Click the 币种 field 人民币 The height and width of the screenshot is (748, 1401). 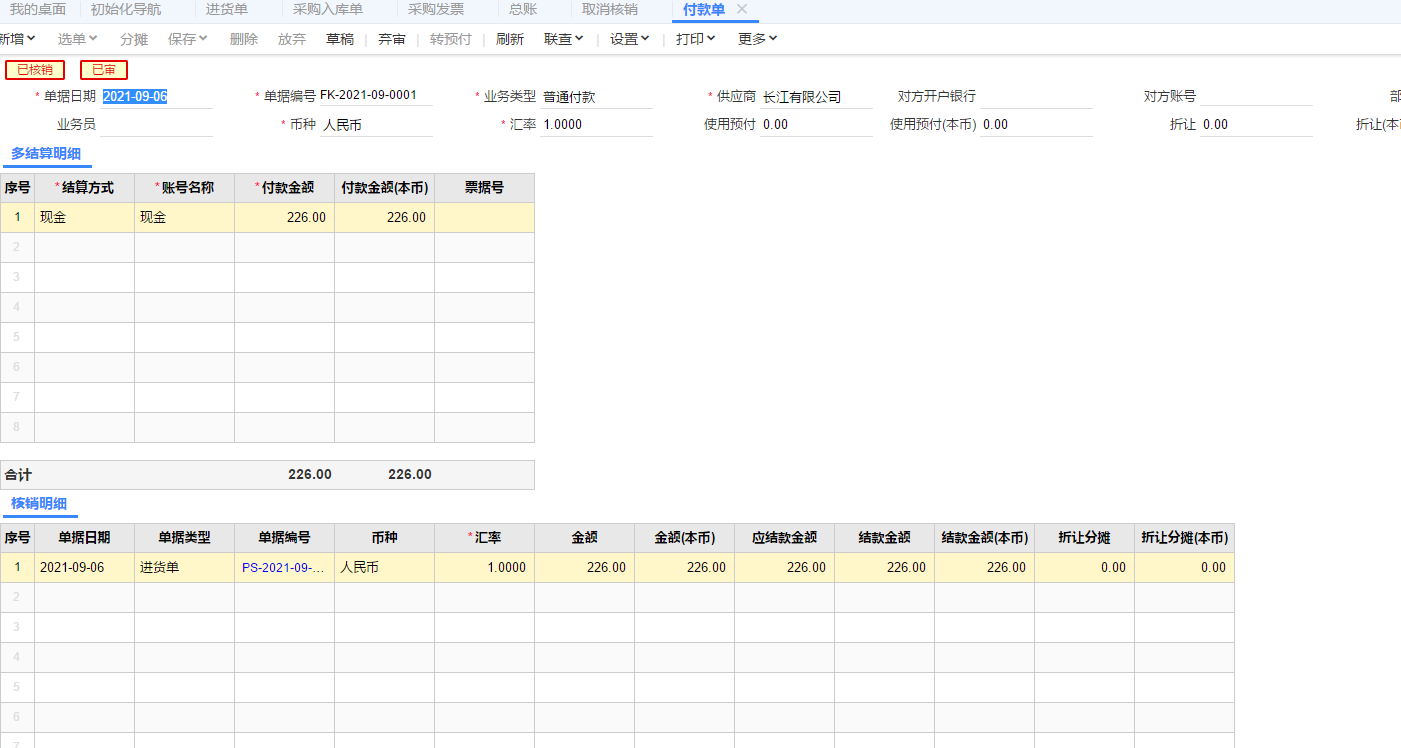[x=376, y=125]
